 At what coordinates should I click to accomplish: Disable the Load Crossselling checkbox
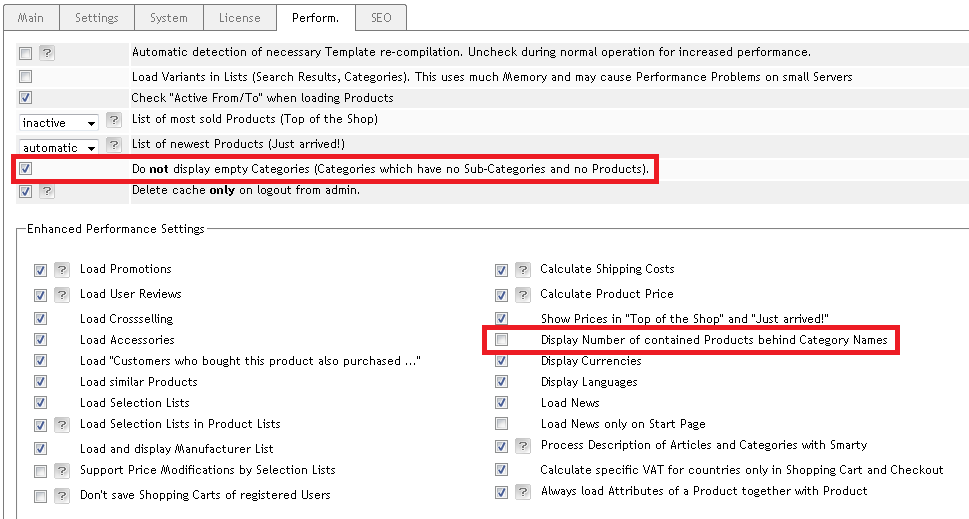[40, 319]
